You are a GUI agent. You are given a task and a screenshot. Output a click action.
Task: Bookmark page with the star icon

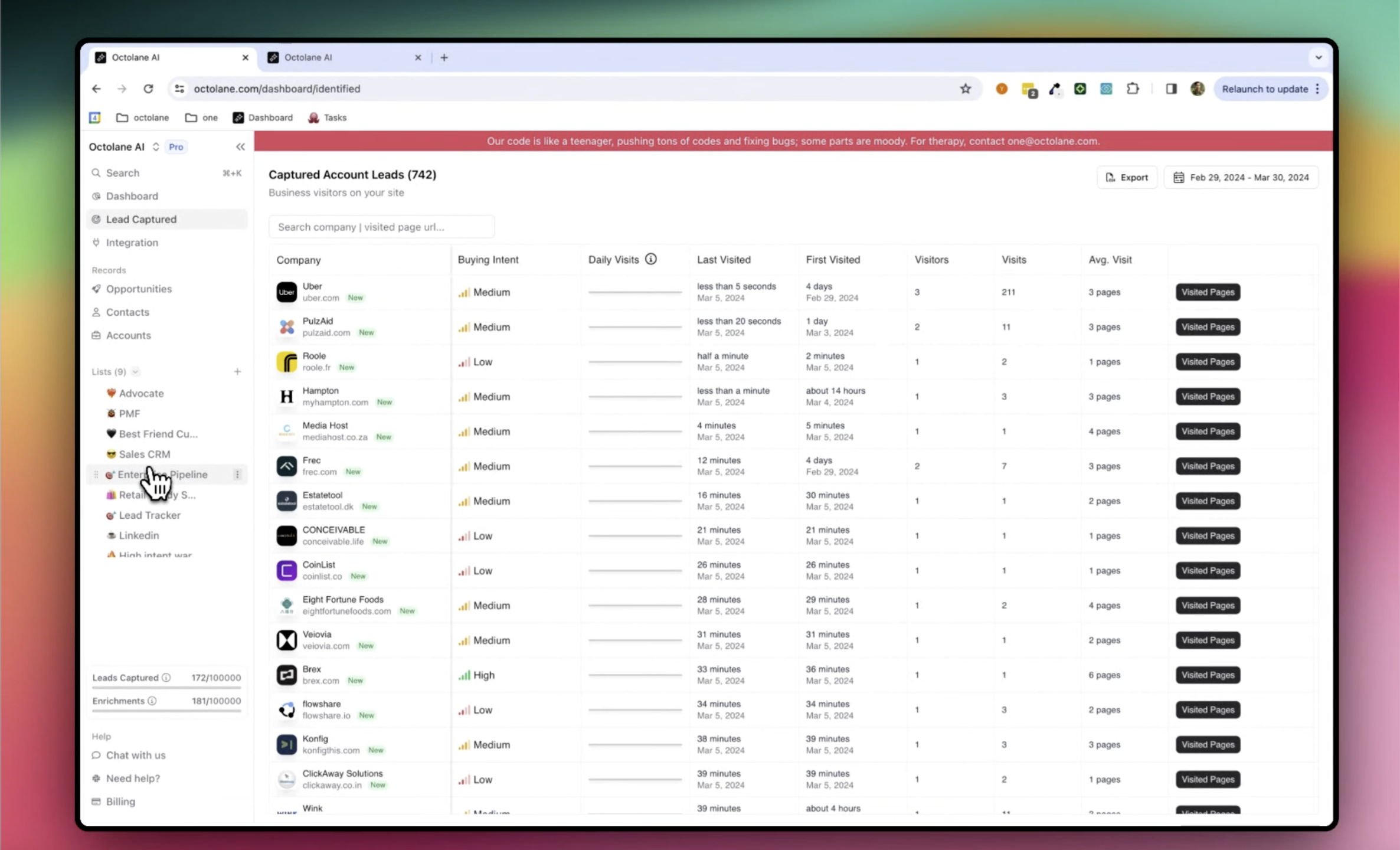[966, 89]
